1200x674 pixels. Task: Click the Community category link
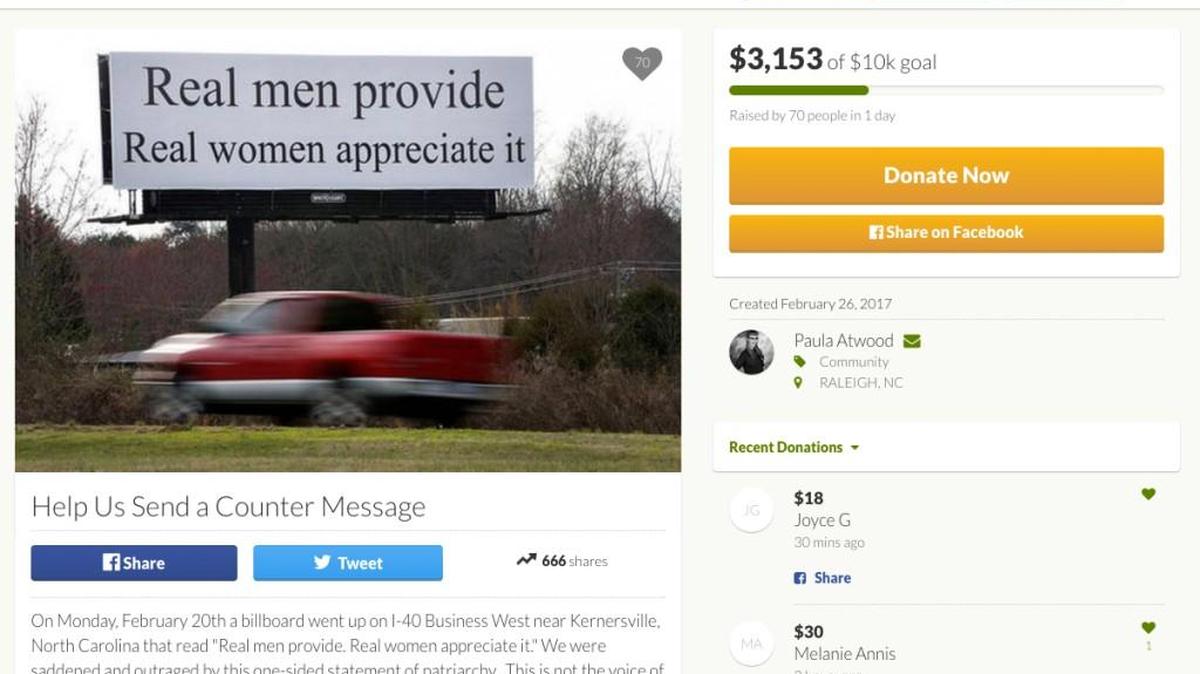point(853,362)
